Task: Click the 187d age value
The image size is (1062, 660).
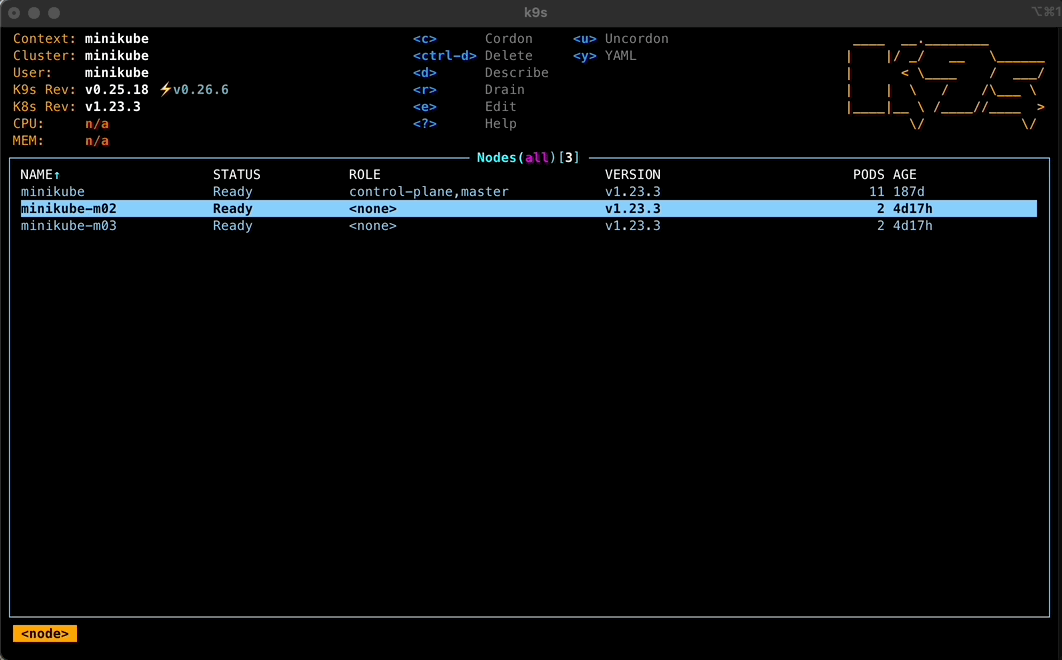Action: pyautogui.click(x=908, y=192)
